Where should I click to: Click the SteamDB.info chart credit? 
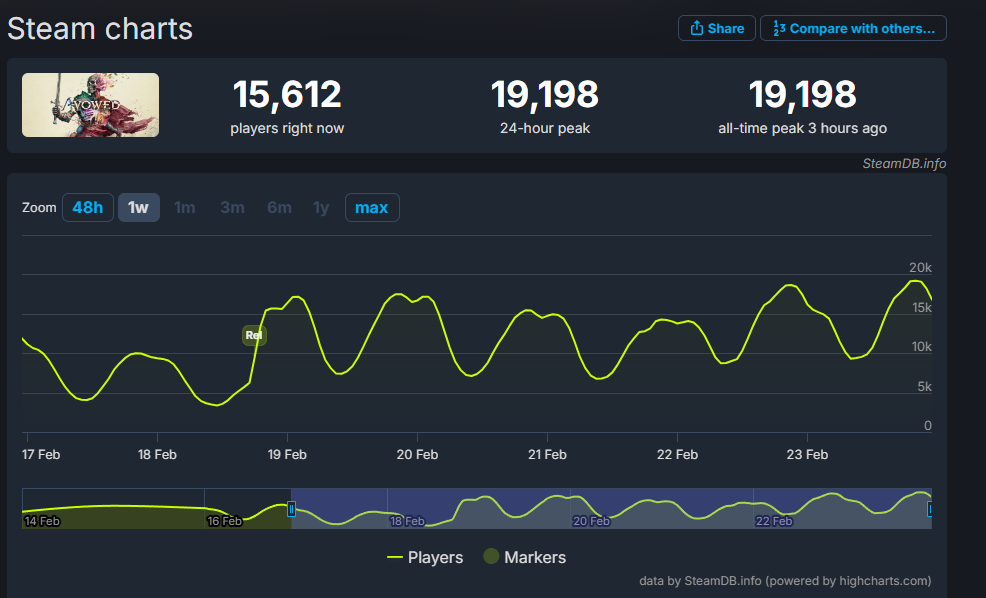[904, 163]
